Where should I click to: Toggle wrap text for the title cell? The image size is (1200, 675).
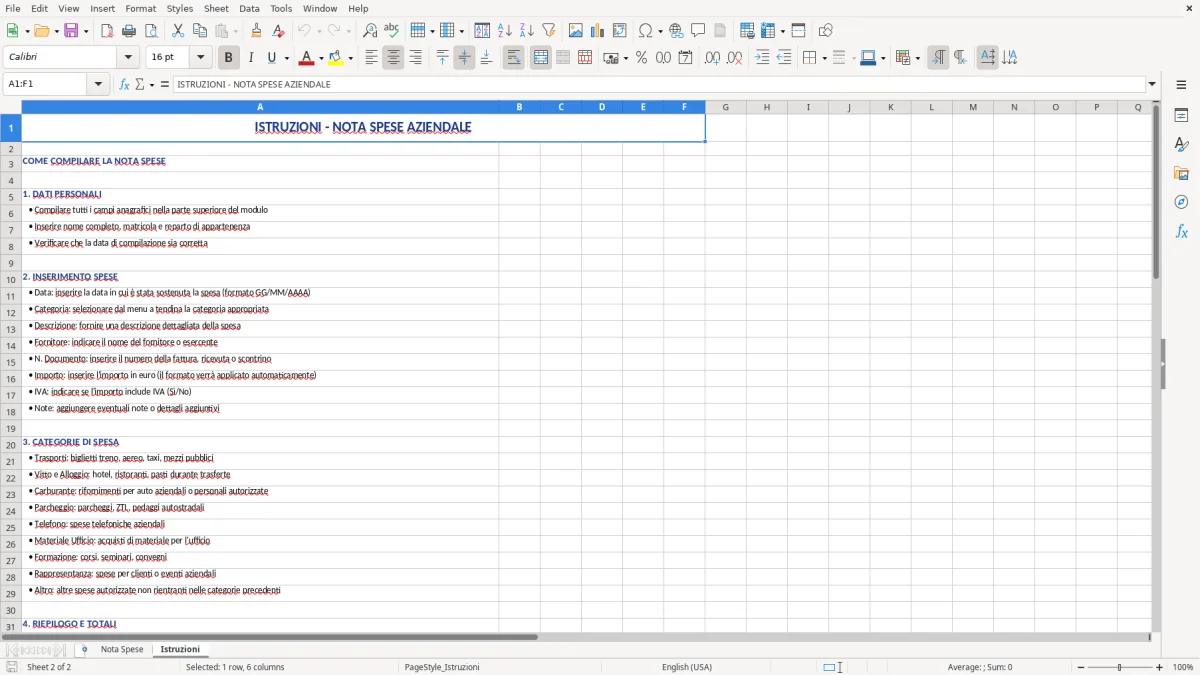pyautogui.click(x=513, y=57)
